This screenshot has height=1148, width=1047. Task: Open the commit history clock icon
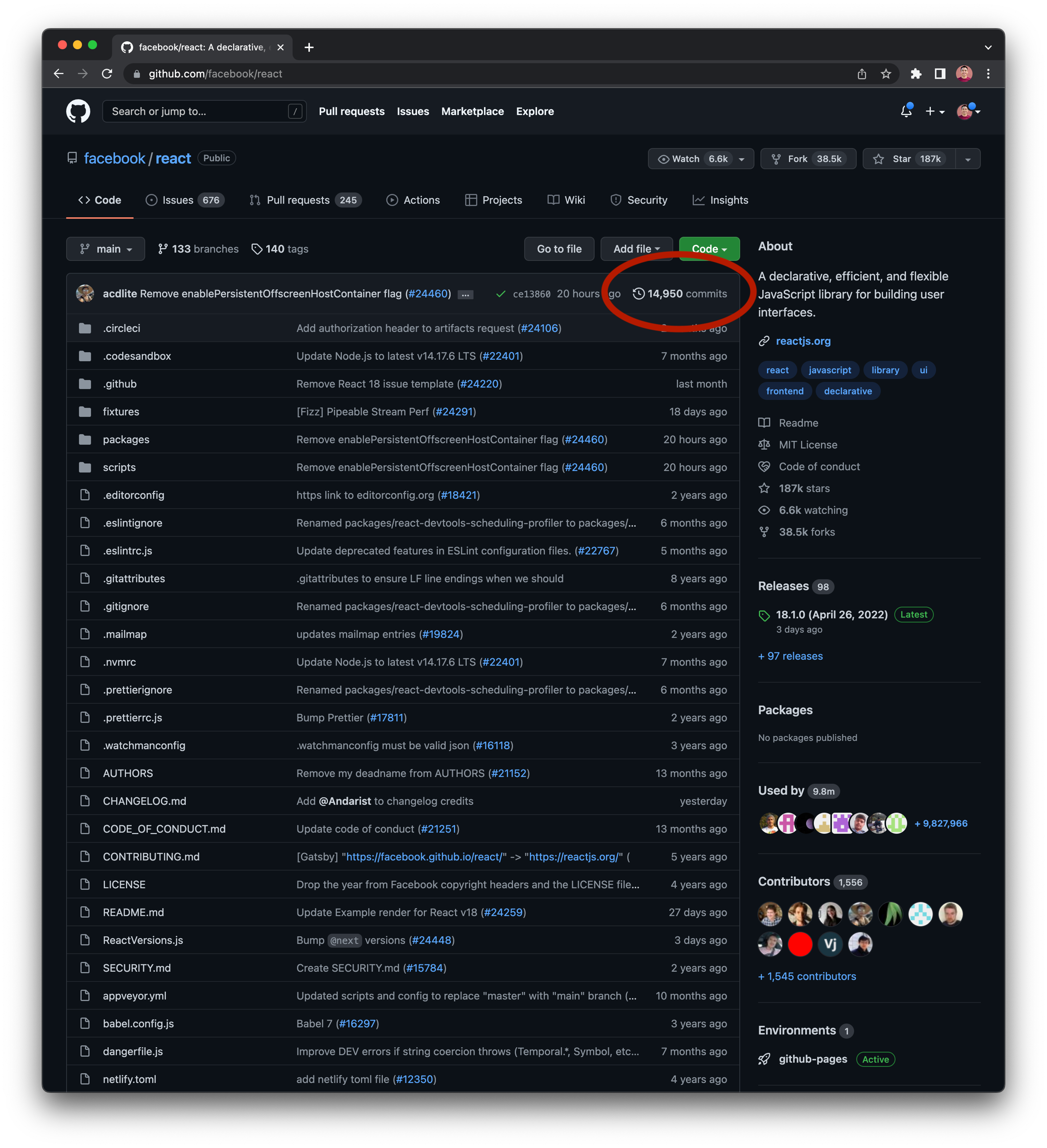tap(638, 294)
